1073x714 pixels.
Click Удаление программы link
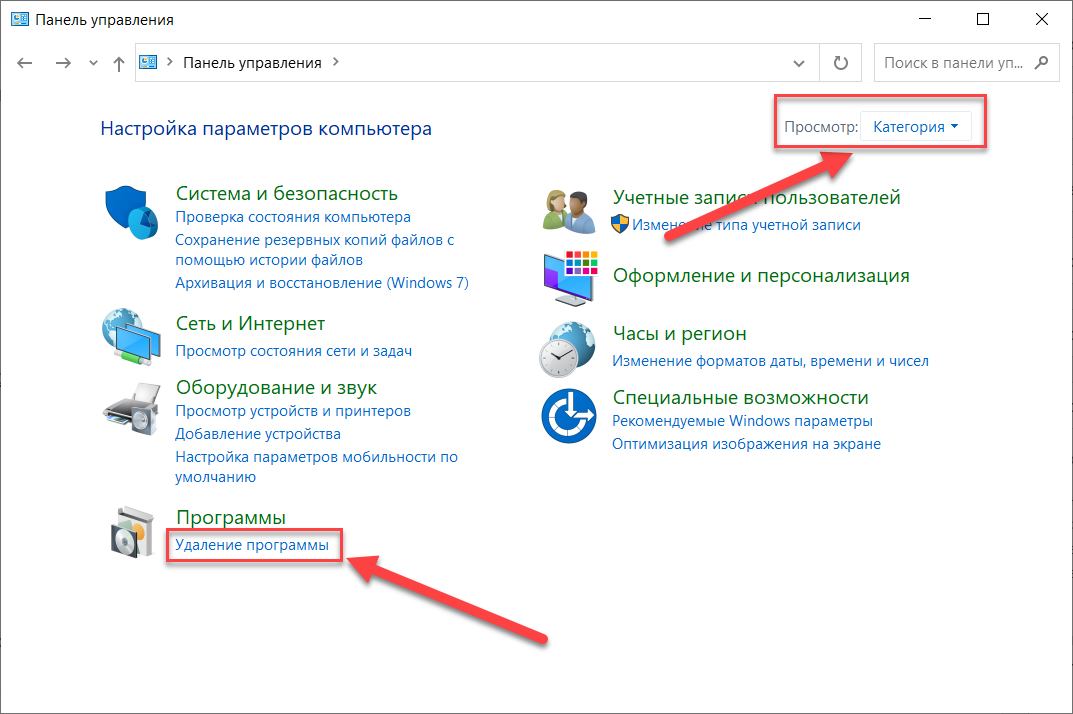click(252, 545)
